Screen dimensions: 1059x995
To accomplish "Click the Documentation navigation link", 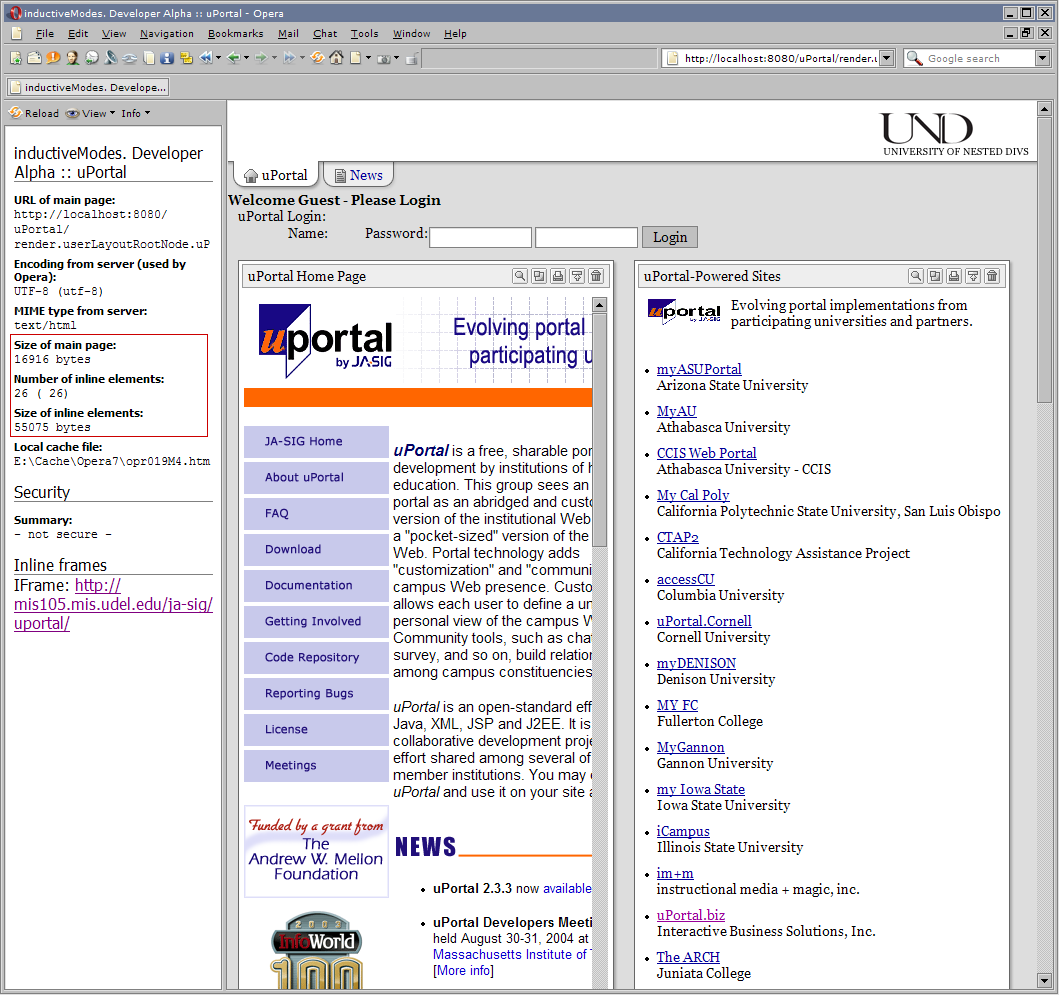I will tap(316, 586).
